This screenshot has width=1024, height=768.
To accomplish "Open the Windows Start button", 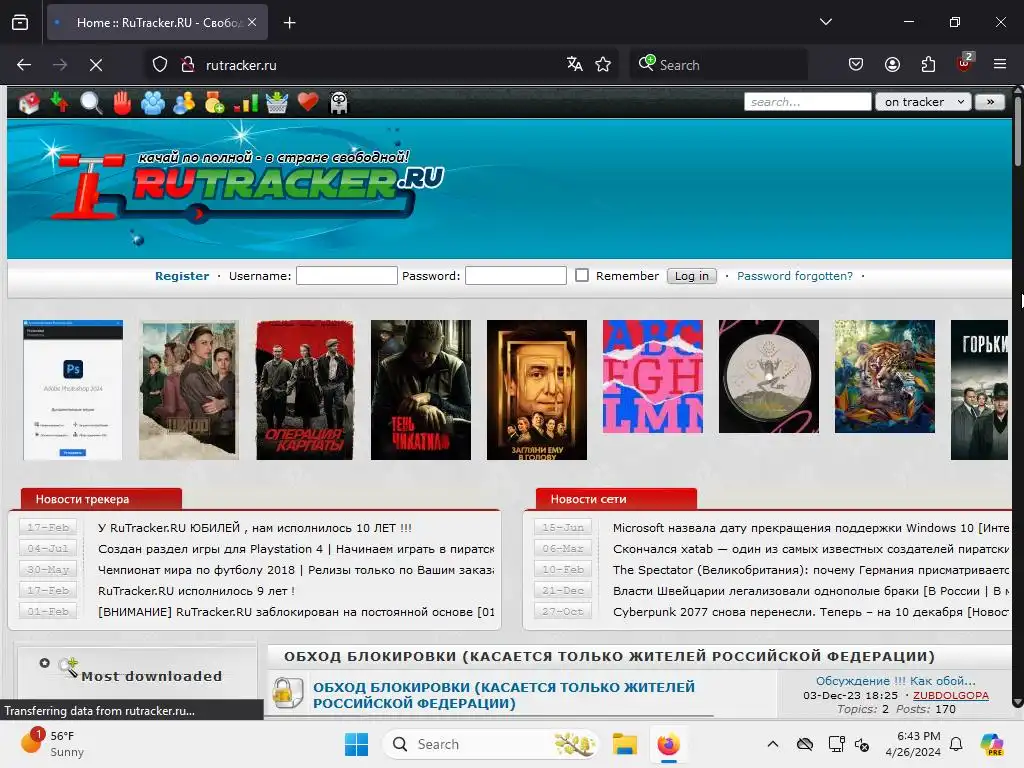I will [357, 744].
